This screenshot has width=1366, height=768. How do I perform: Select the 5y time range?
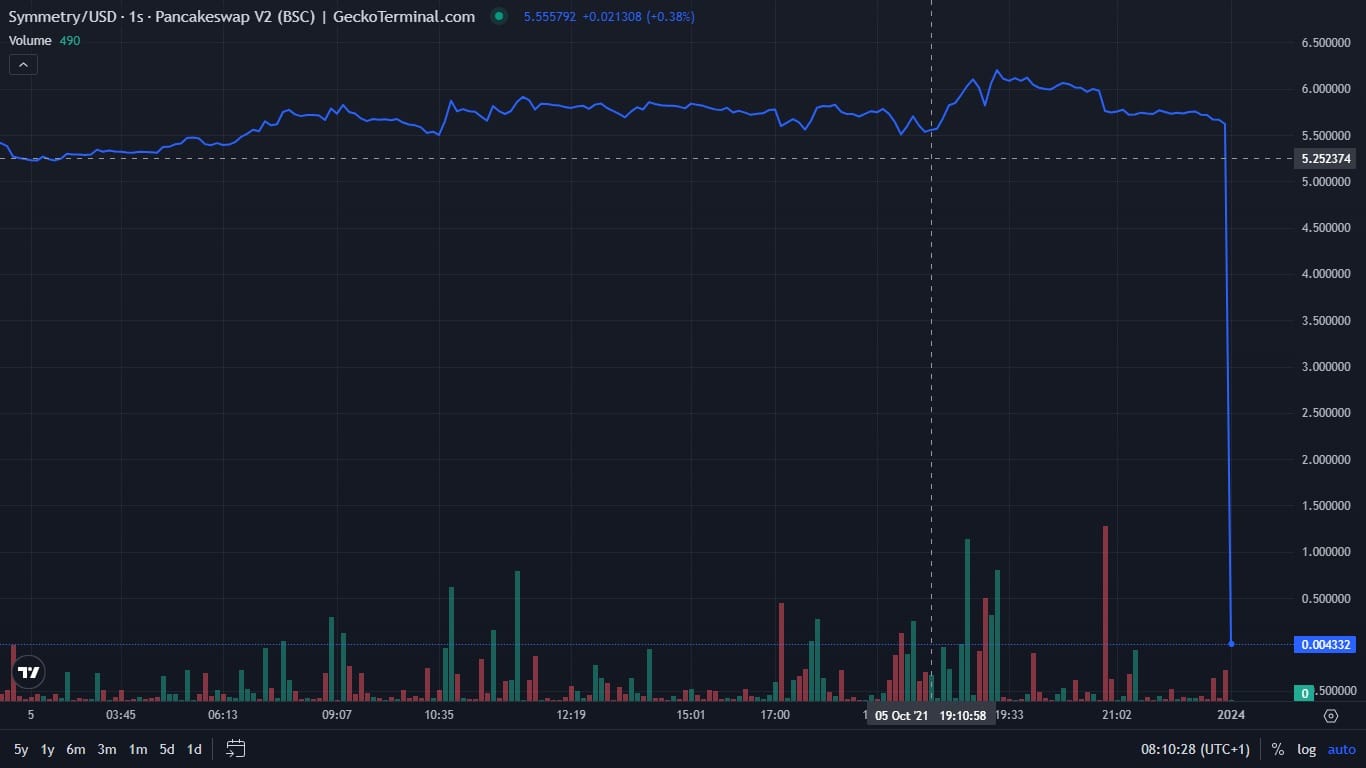point(21,749)
